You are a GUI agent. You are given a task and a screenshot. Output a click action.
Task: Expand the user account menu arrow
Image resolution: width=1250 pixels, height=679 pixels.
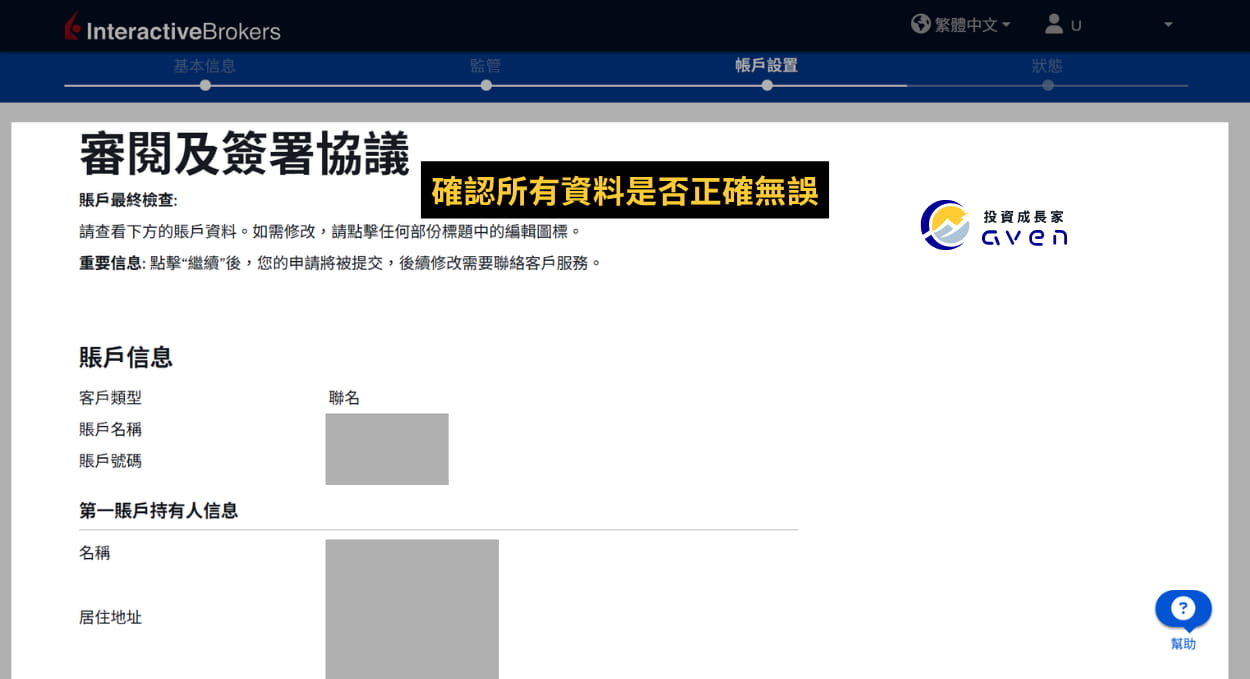[x=1168, y=25]
